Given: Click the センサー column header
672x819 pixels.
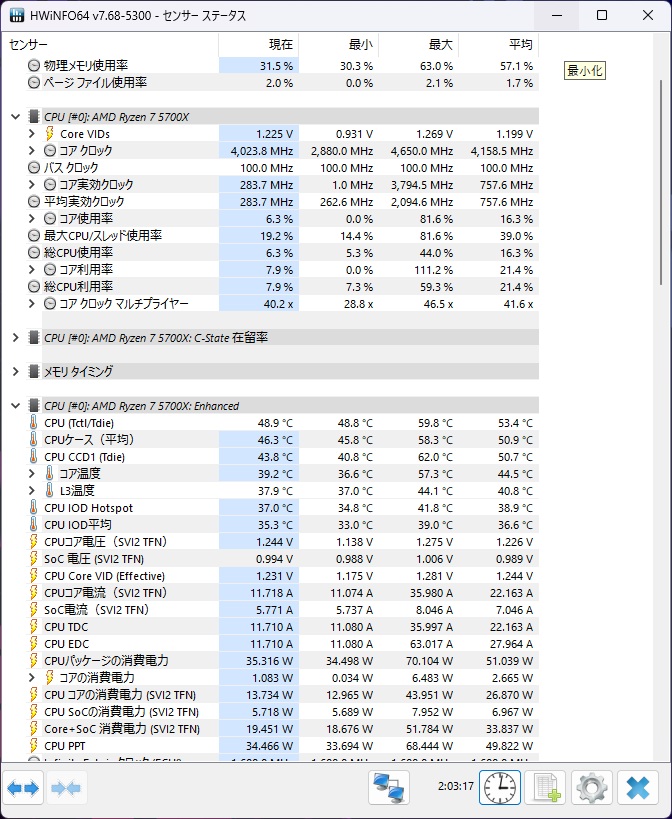Looking at the screenshot, I should click(x=110, y=45).
